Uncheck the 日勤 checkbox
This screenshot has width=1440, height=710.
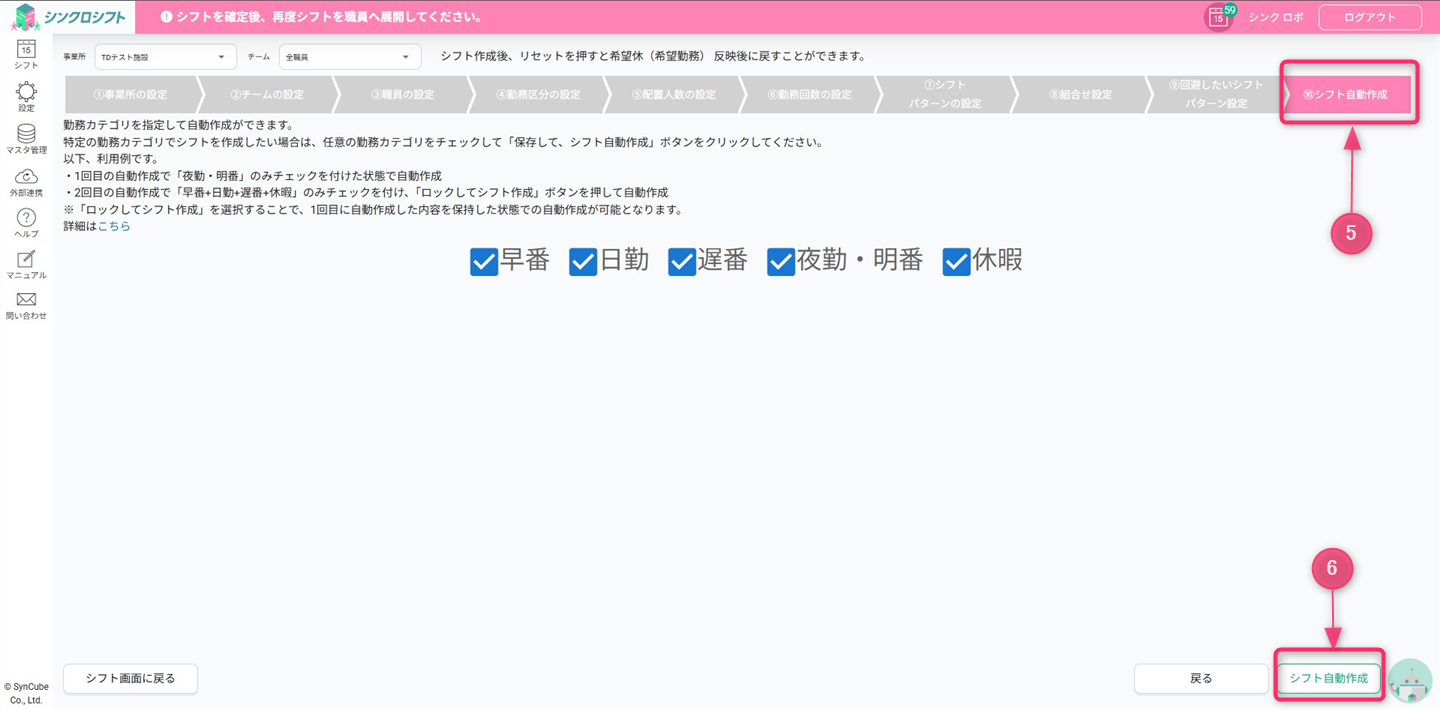tap(583, 262)
